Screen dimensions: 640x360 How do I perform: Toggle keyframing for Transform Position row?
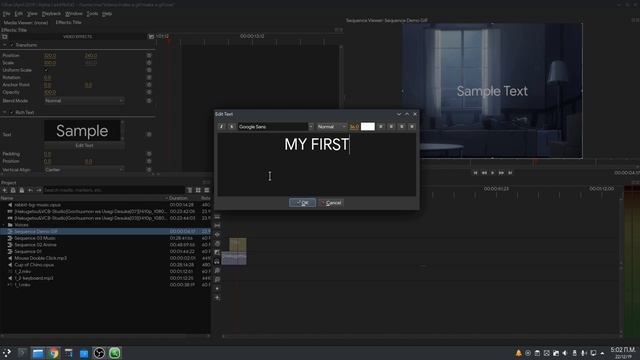[x=149, y=56]
